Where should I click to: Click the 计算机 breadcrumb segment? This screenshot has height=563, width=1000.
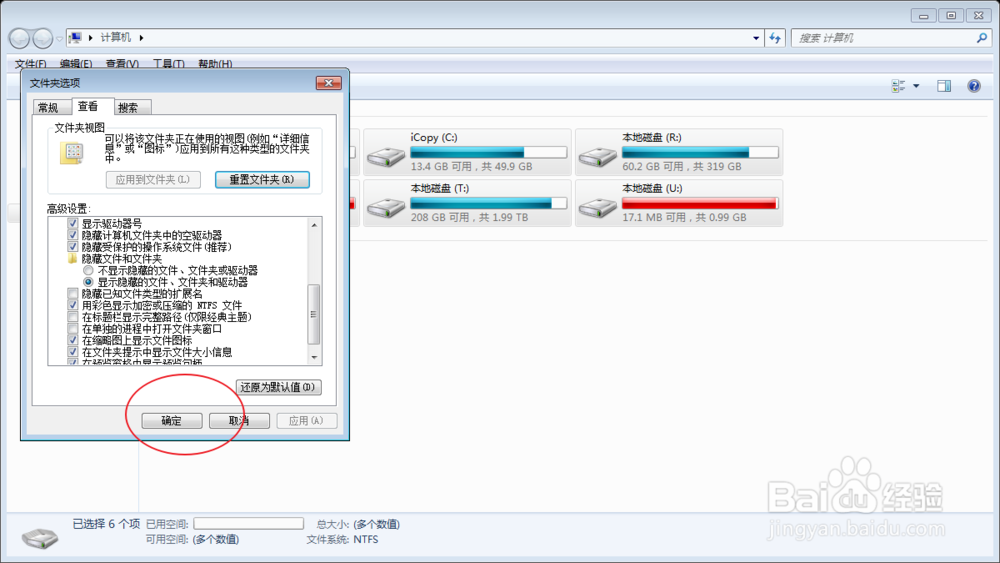pos(115,38)
